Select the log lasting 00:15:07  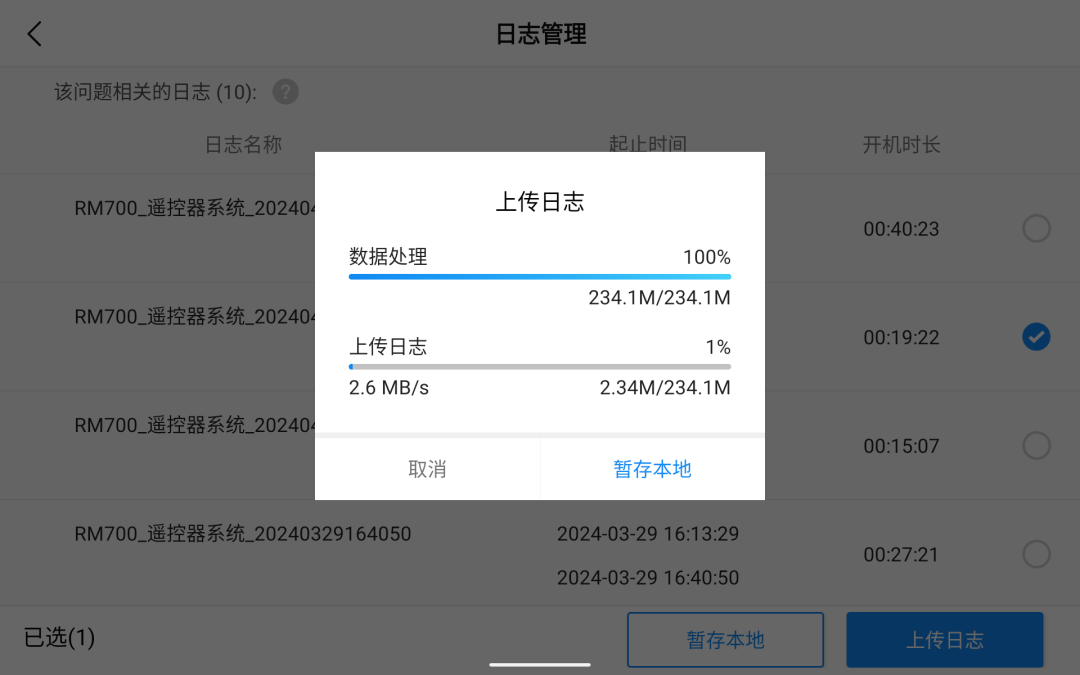pyautogui.click(x=1036, y=446)
